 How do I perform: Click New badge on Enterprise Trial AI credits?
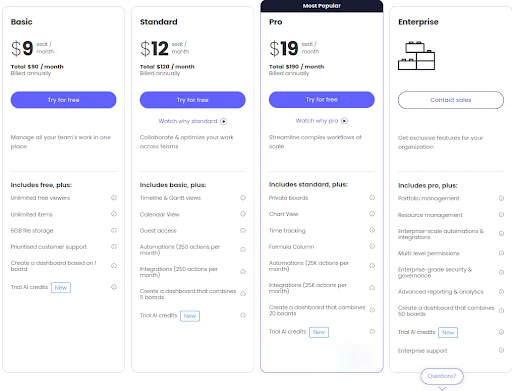point(448,333)
